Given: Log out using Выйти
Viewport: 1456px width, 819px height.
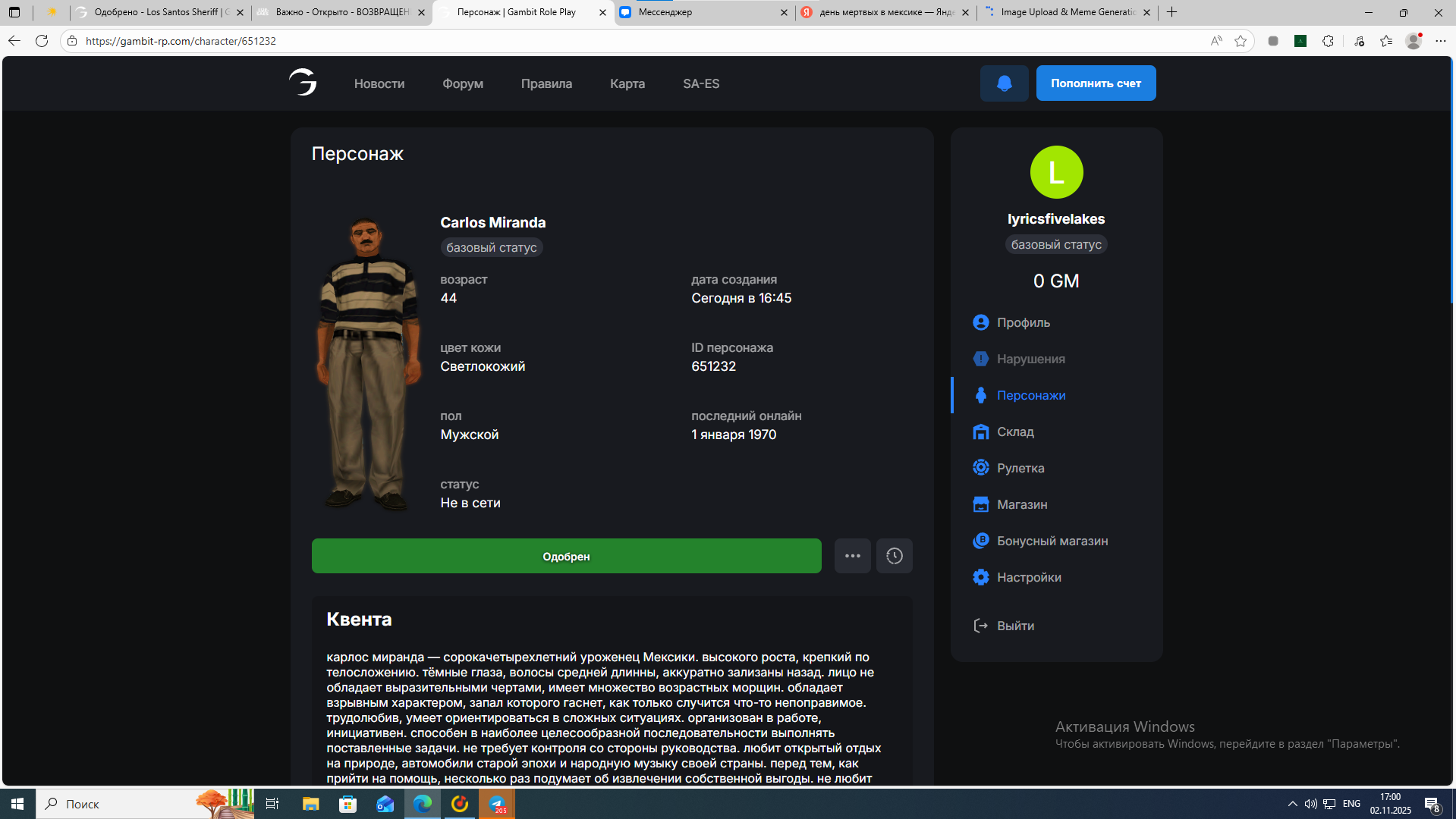Looking at the screenshot, I should [1014, 626].
